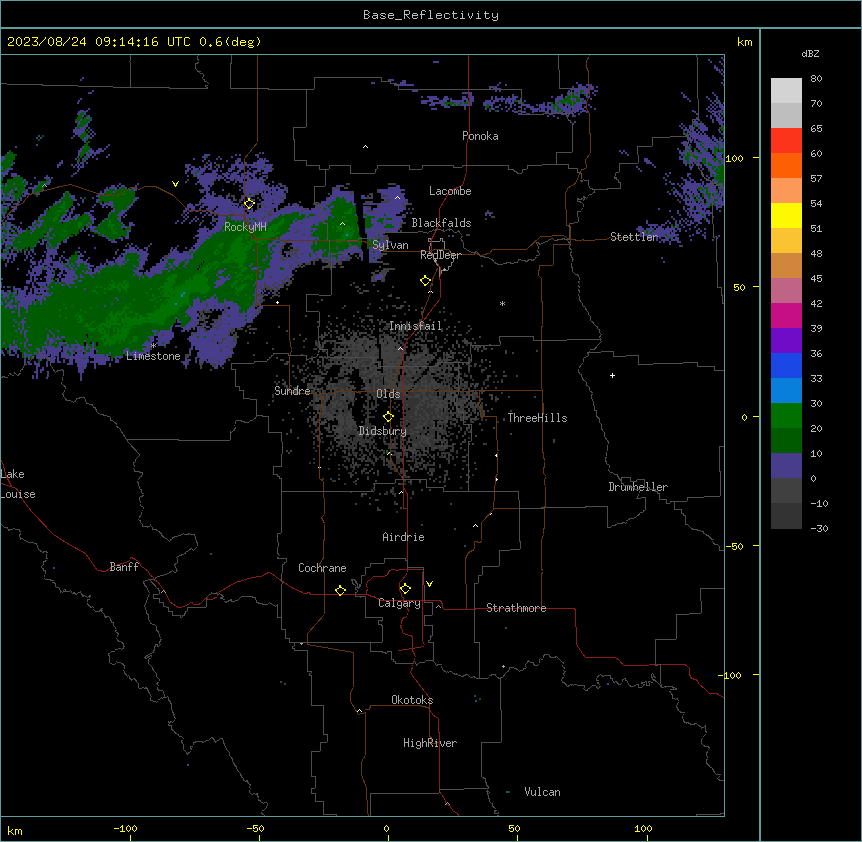Click the yellow diamond marker above RockyMH
This screenshot has width=862, height=842.
249,204
